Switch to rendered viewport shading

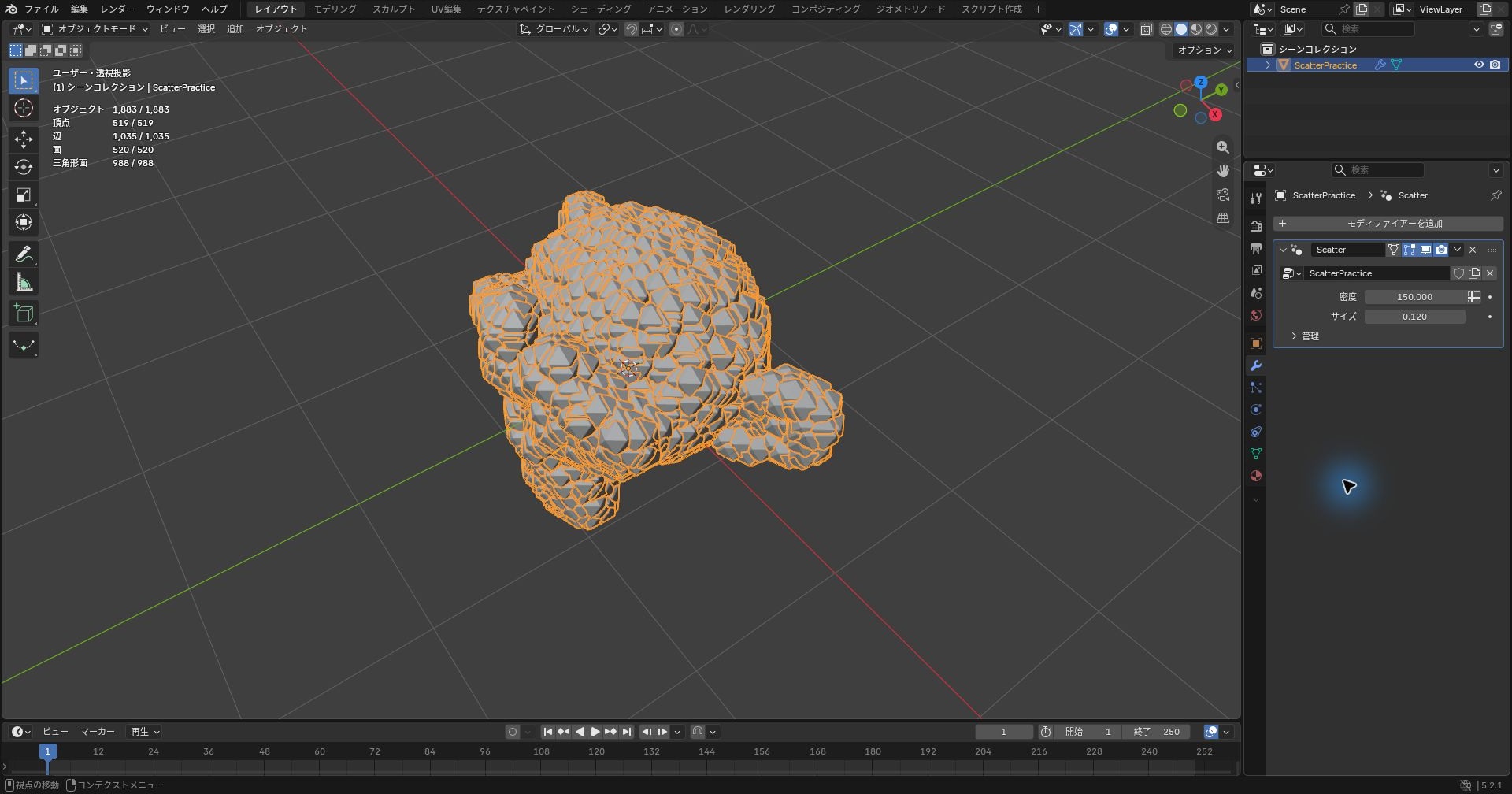point(1211,29)
